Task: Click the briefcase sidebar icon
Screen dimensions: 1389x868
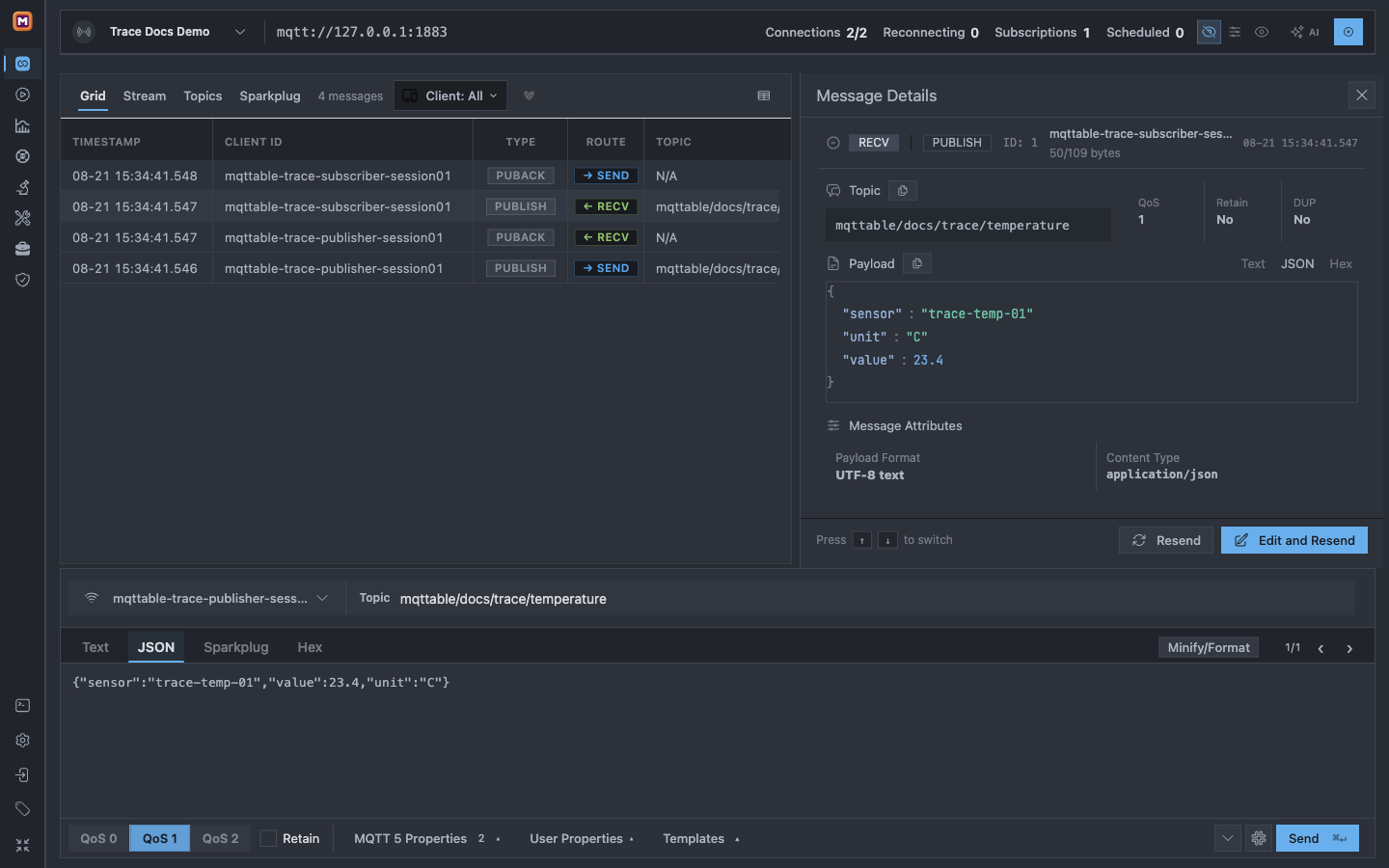Action: pyautogui.click(x=22, y=249)
